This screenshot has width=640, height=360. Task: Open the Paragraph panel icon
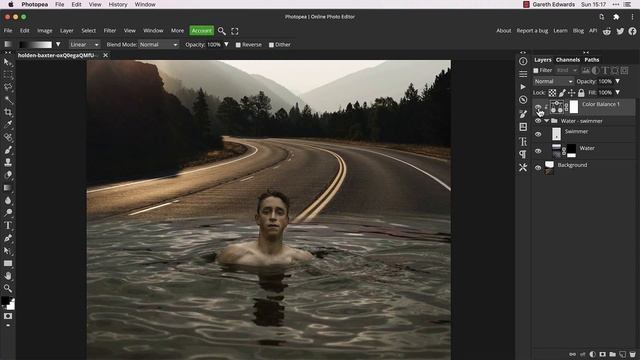pos(523,154)
